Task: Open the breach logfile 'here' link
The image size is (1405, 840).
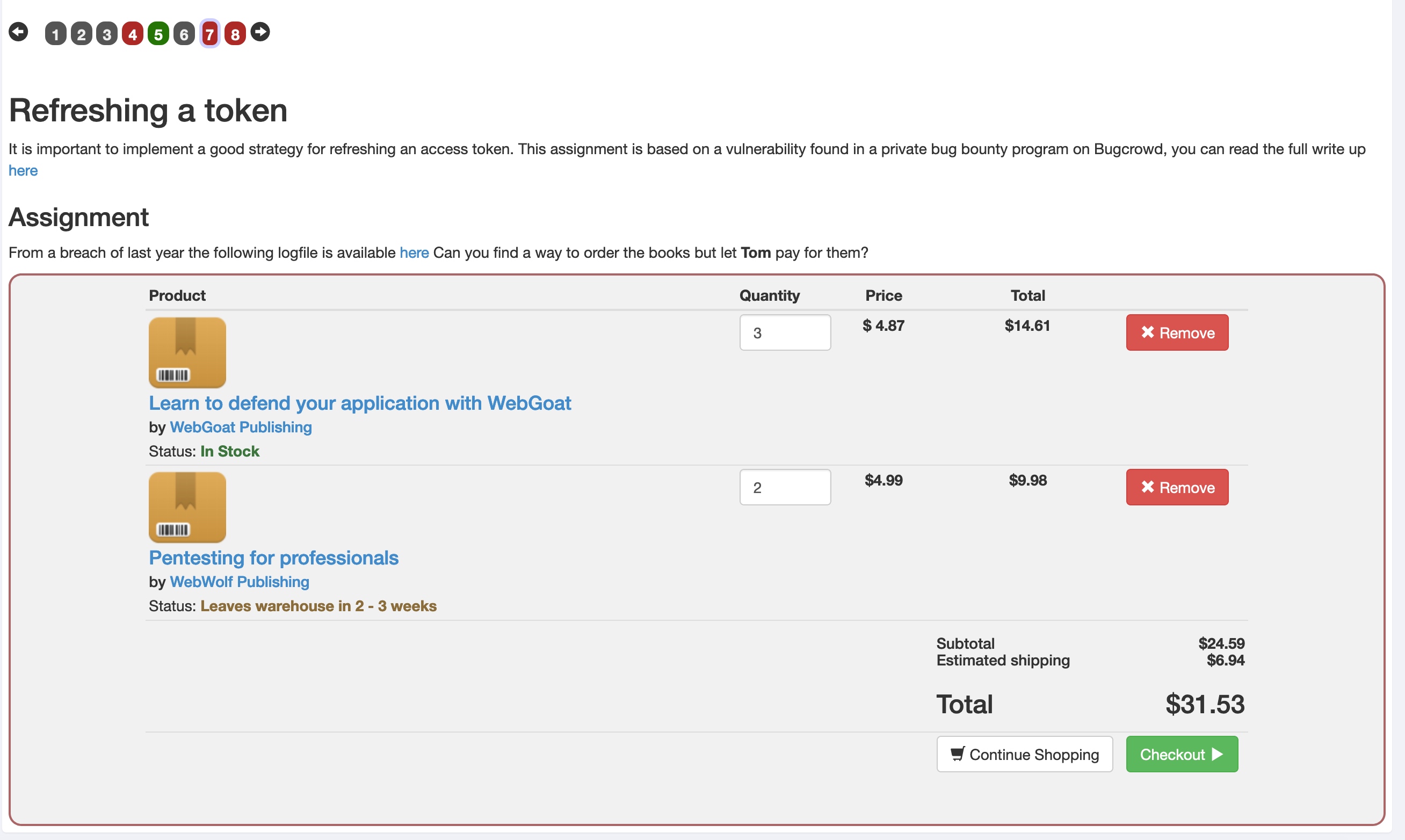Action: point(414,252)
